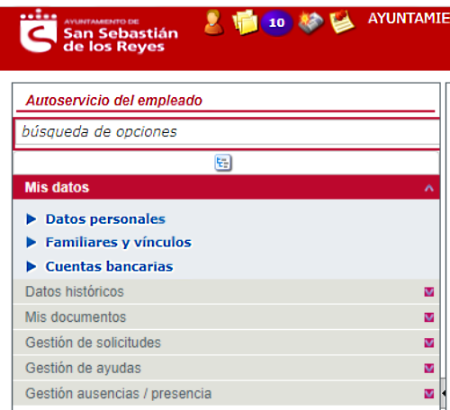The width and height of the screenshot is (450, 410).
Task: Open the Gestión de ayudas menu section
Action: (x=226, y=368)
